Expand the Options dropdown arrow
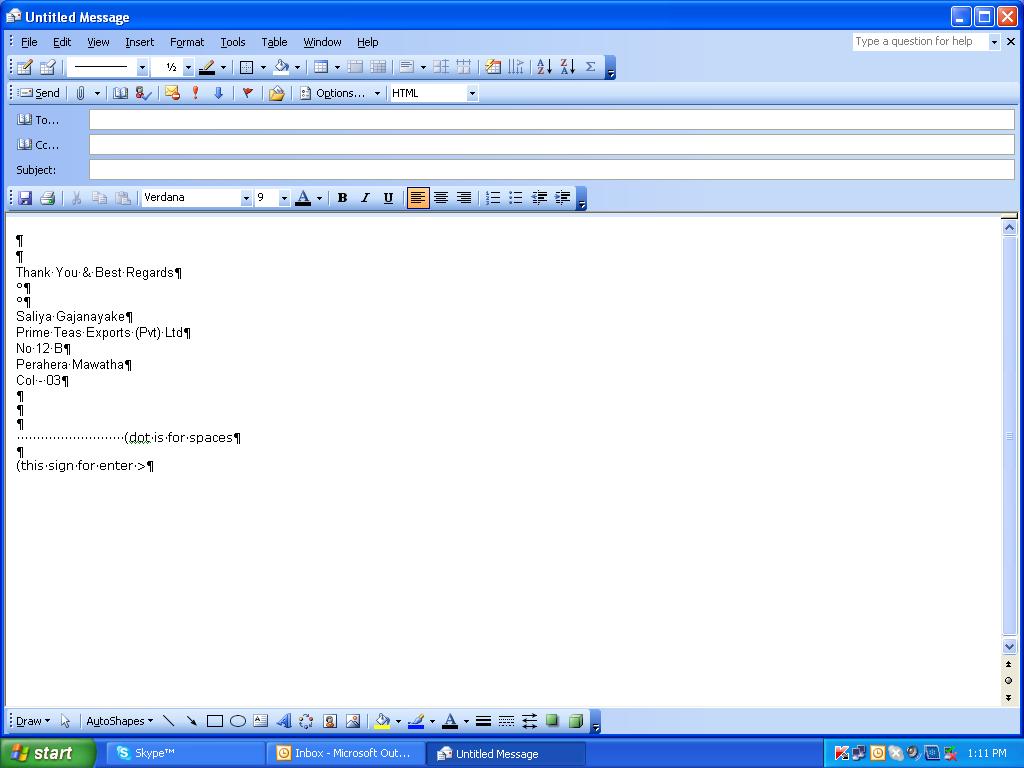1024x768 pixels. tap(377, 93)
